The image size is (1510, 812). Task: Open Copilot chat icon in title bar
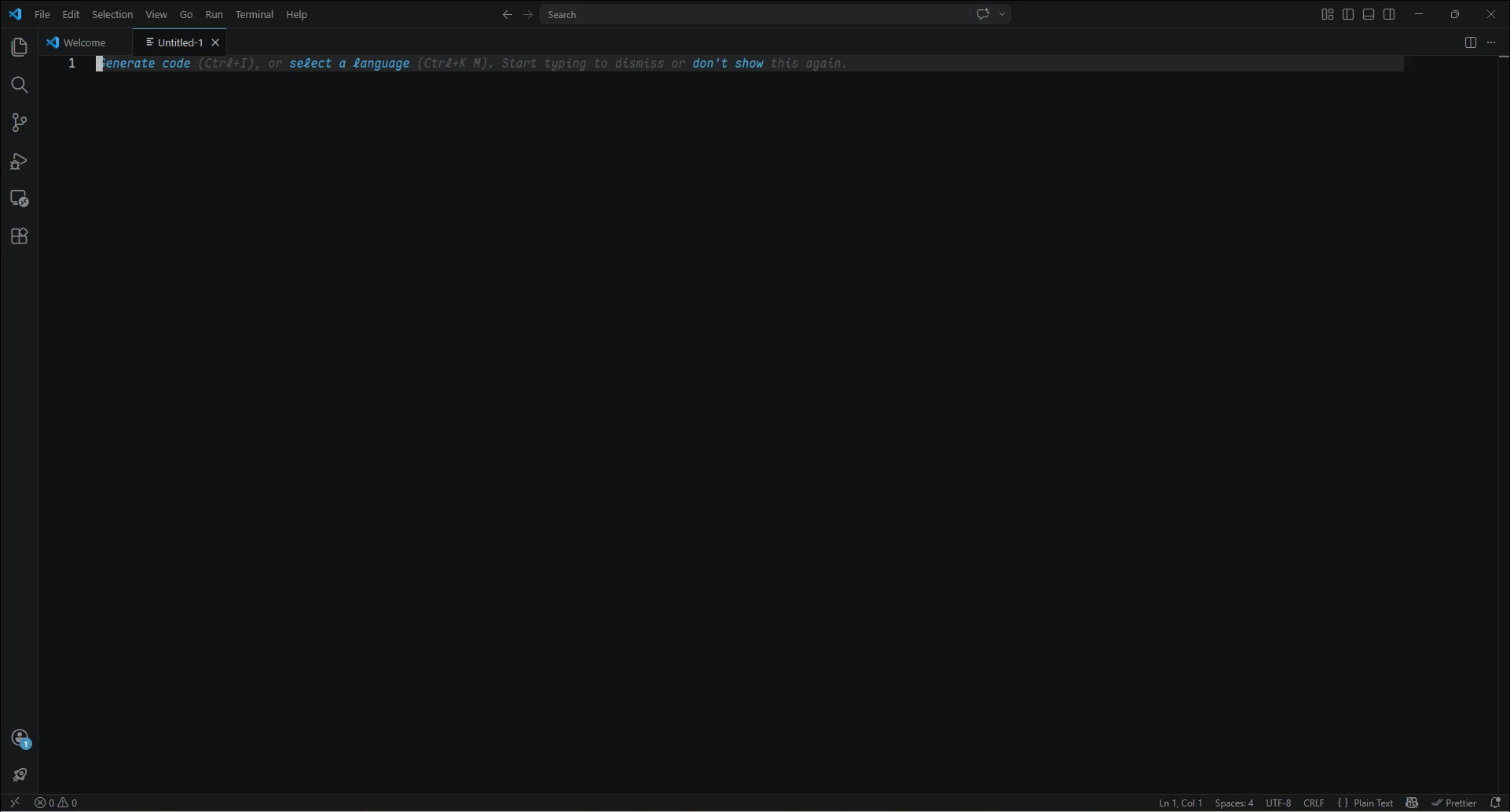pyautogui.click(x=983, y=14)
